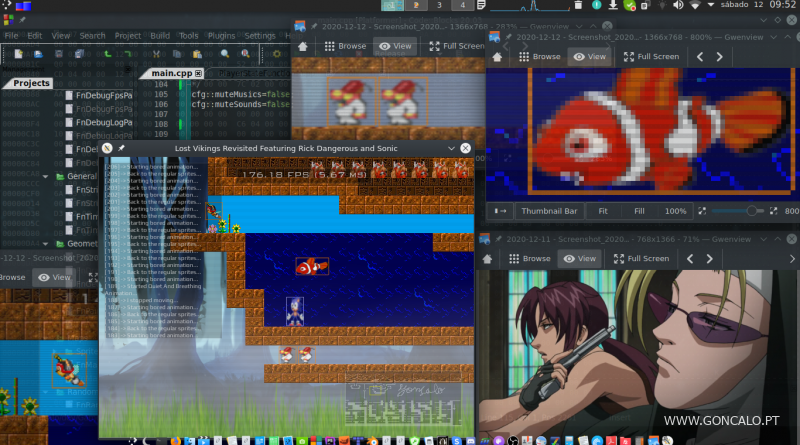Toggle Browse mode in 71% Gwenview window
Screen dimensions: 800x445
click(530, 259)
